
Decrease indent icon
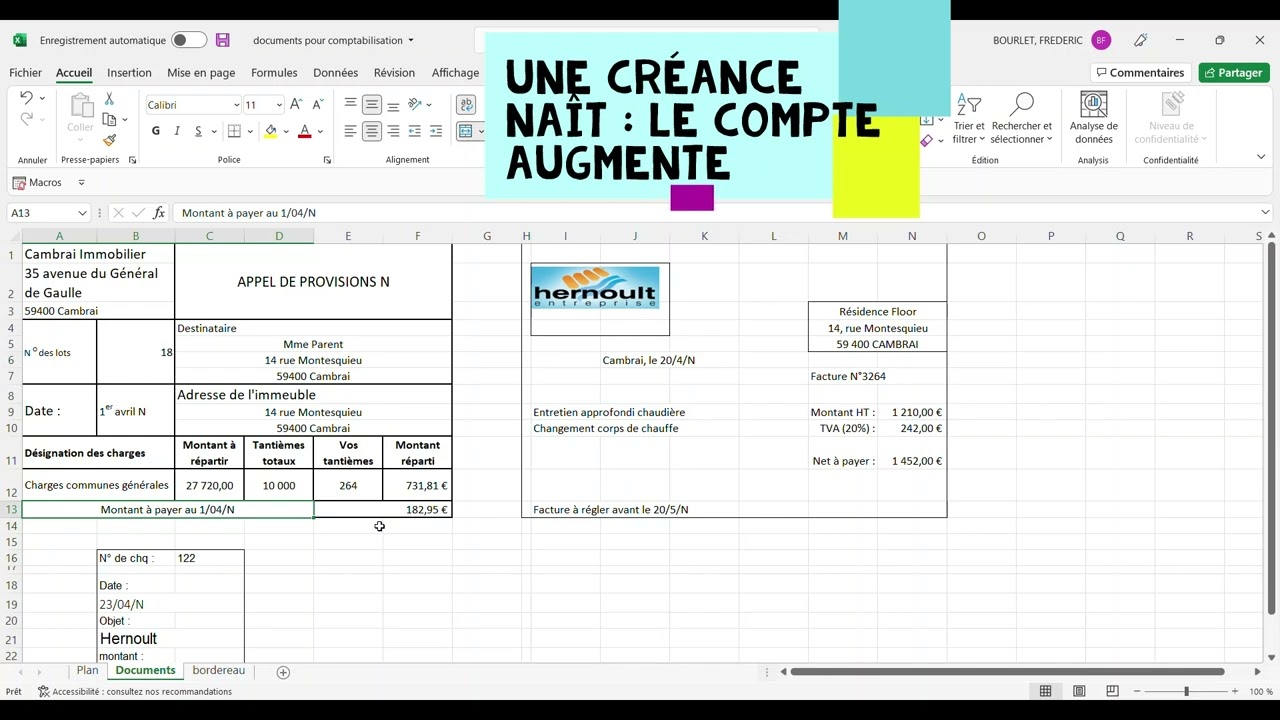click(x=415, y=131)
